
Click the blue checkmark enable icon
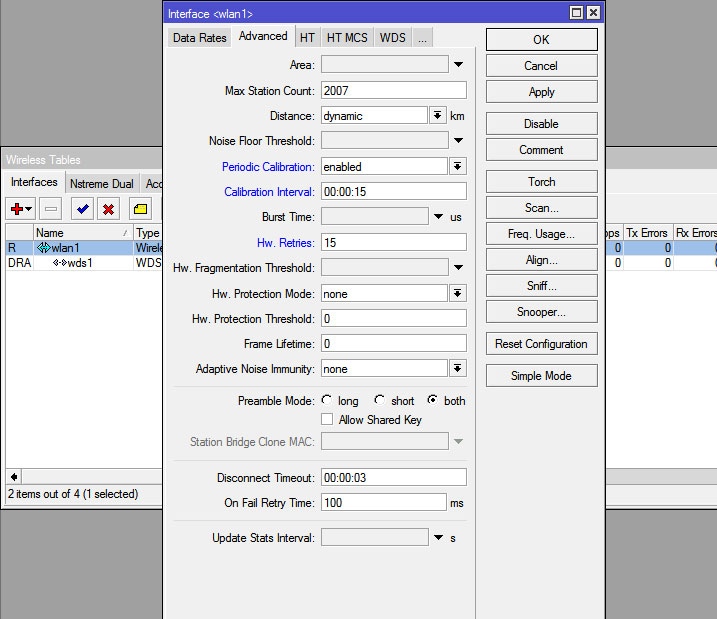82,209
